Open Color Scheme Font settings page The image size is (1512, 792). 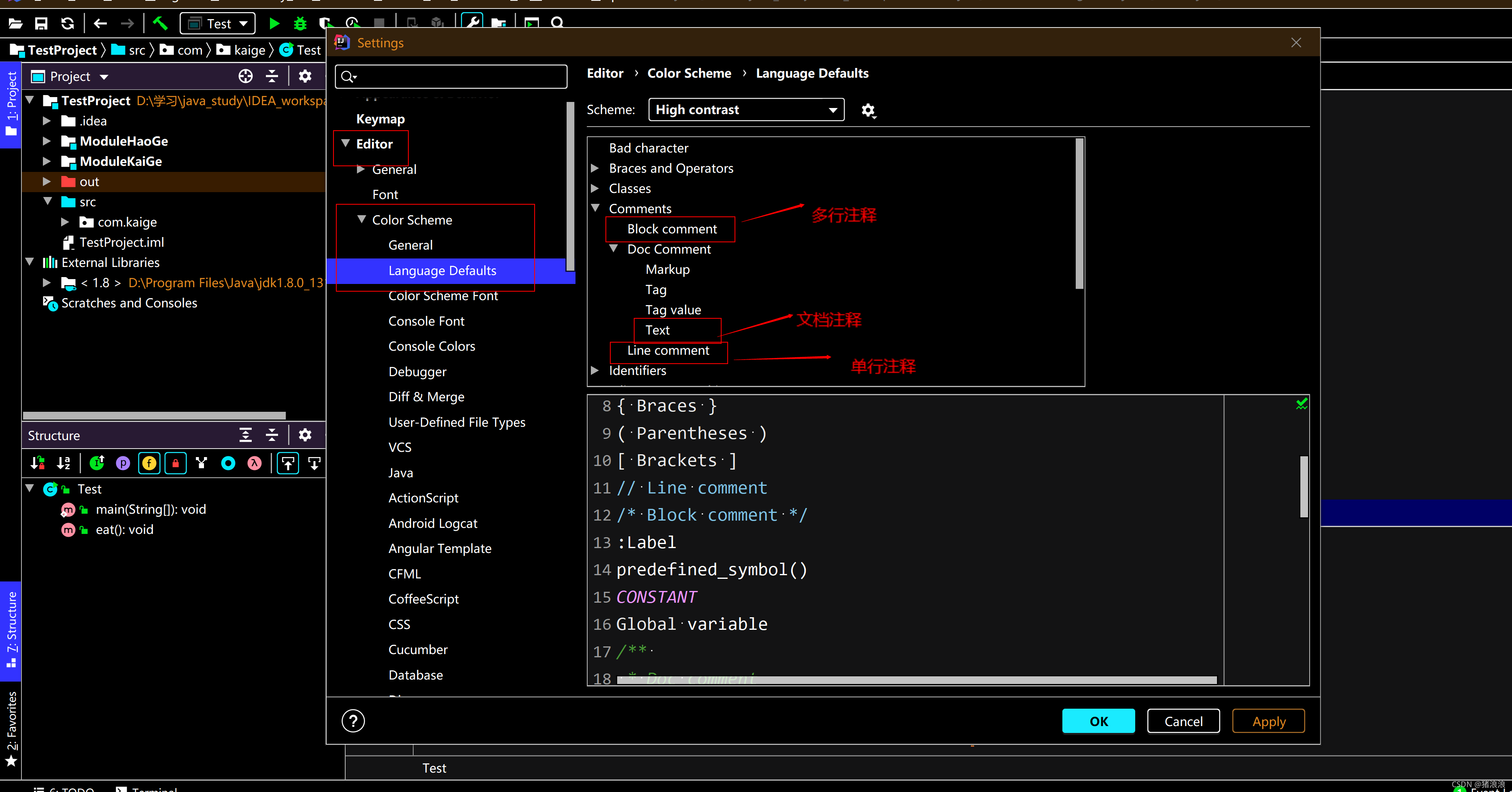(443, 296)
